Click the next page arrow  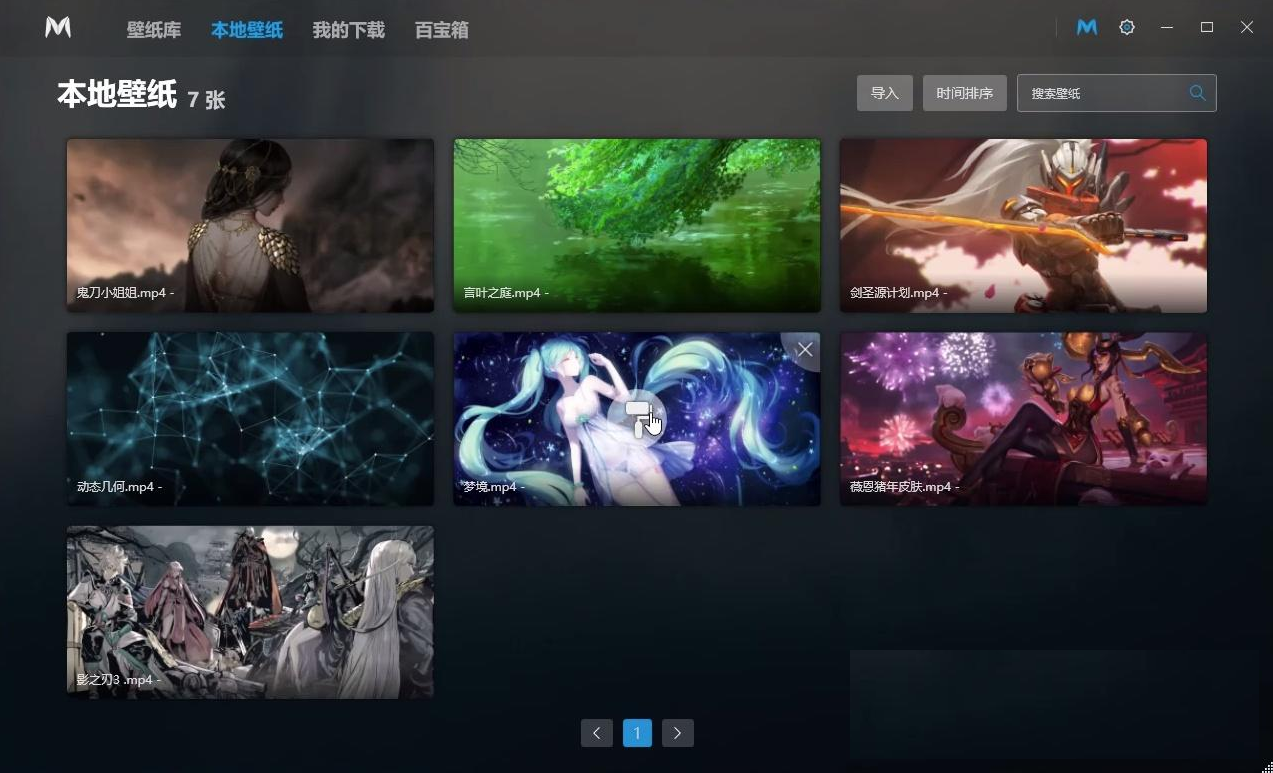[677, 732]
